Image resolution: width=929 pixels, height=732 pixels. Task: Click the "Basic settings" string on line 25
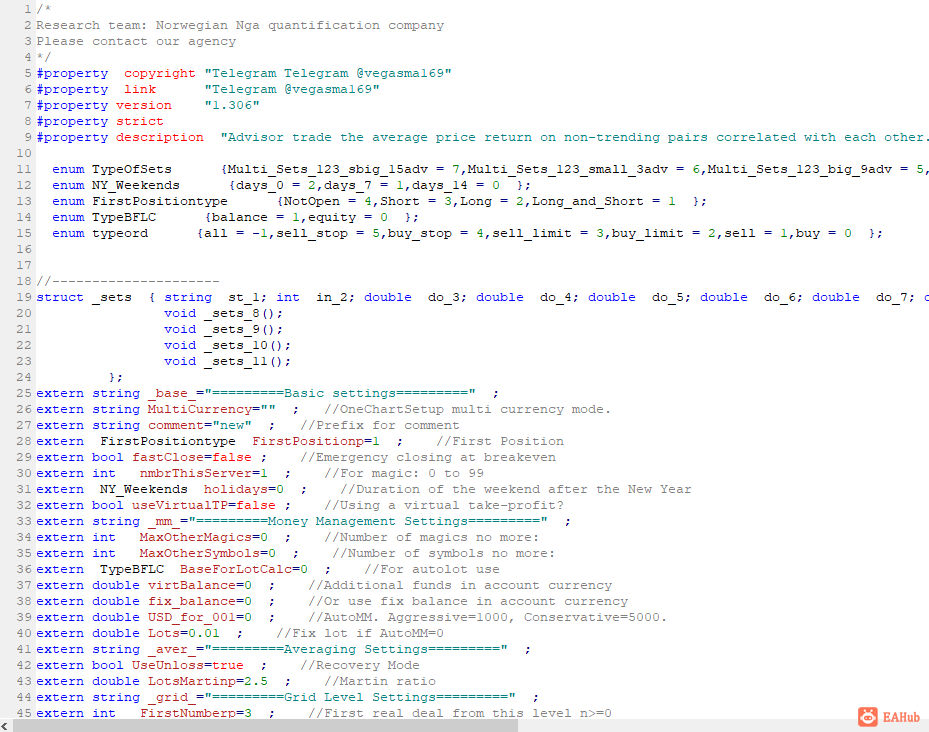tap(339, 393)
